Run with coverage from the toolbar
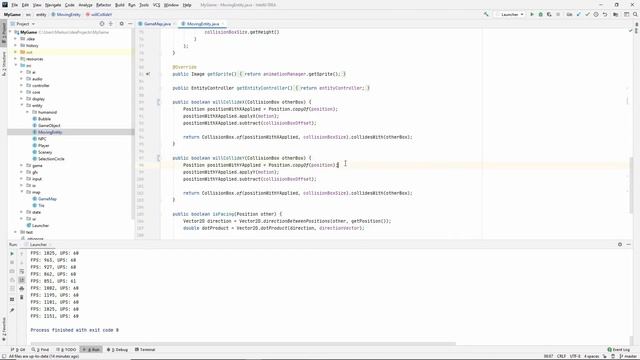The width and height of the screenshot is (640, 360). click(549, 14)
